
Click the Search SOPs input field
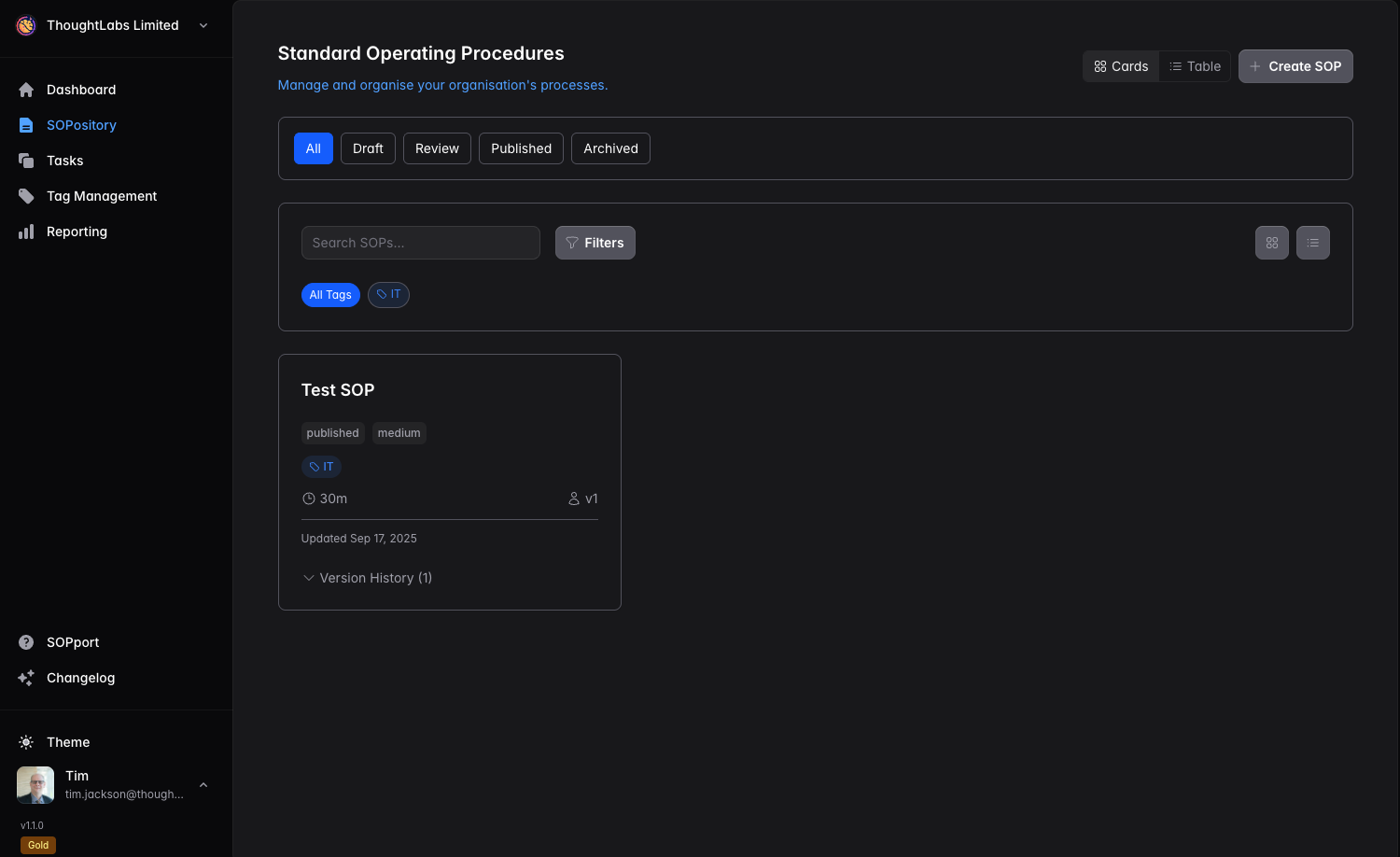click(x=420, y=243)
